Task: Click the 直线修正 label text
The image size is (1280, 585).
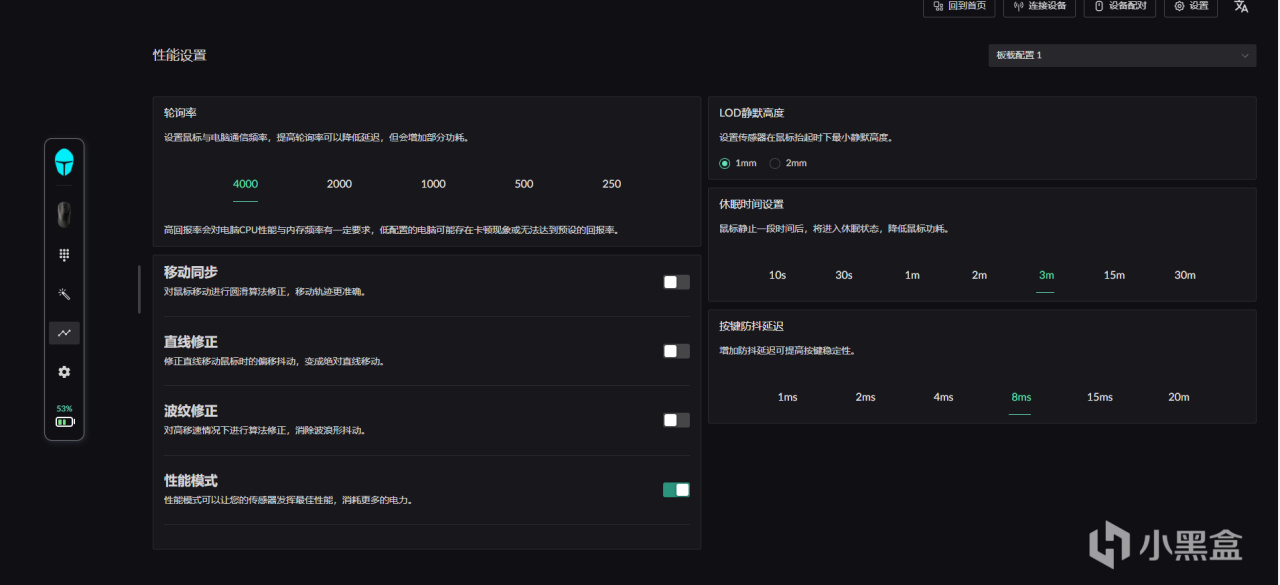Action: coord(190,341)
